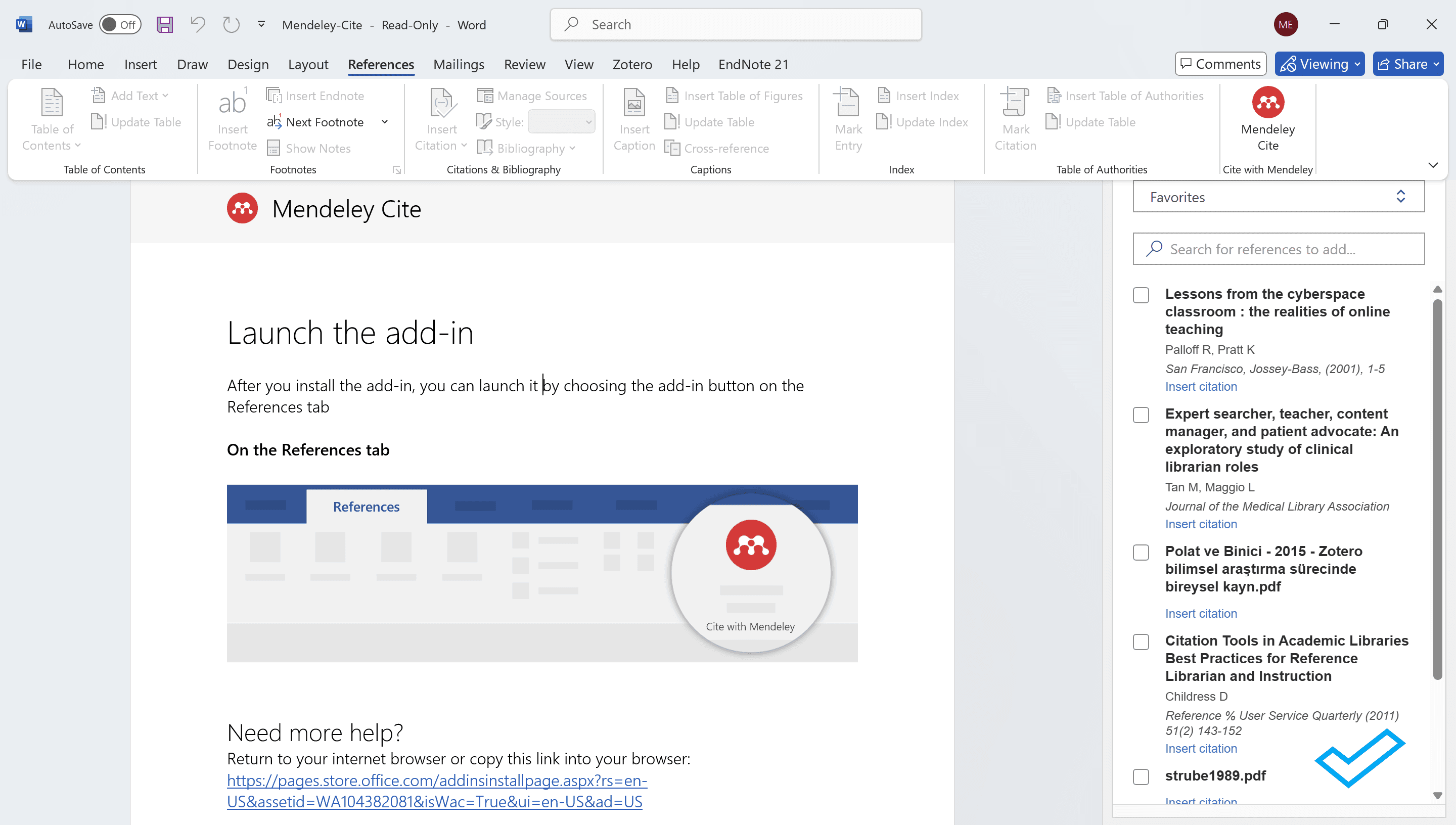
Task: Click the 'On the References tab' subheading
Action: click(x=308, y=450)
